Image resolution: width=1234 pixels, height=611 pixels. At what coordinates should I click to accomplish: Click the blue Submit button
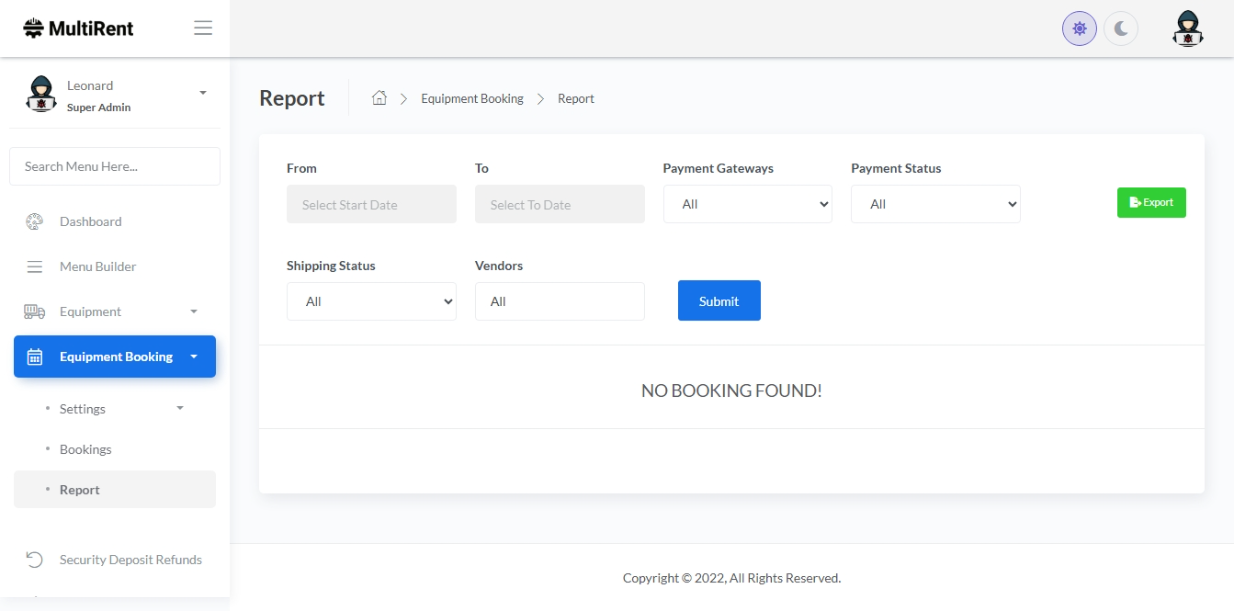pos(719,301)
